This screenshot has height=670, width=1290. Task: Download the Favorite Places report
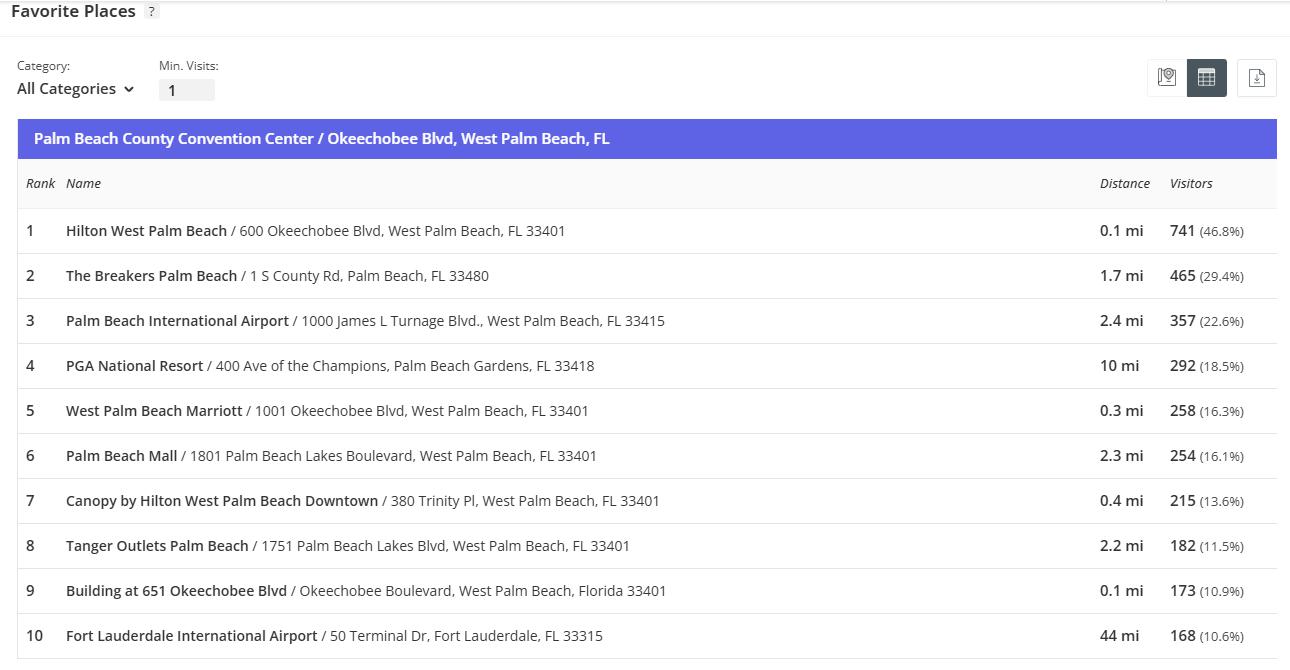pyautogui.click(x=1257, y=78)
